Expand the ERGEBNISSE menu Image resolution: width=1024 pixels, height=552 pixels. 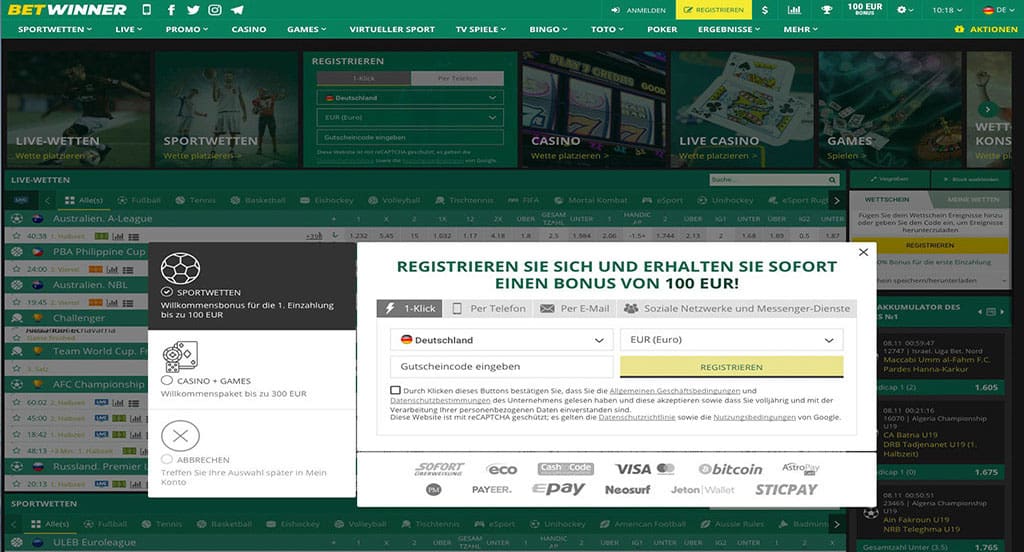pos(729,29)
